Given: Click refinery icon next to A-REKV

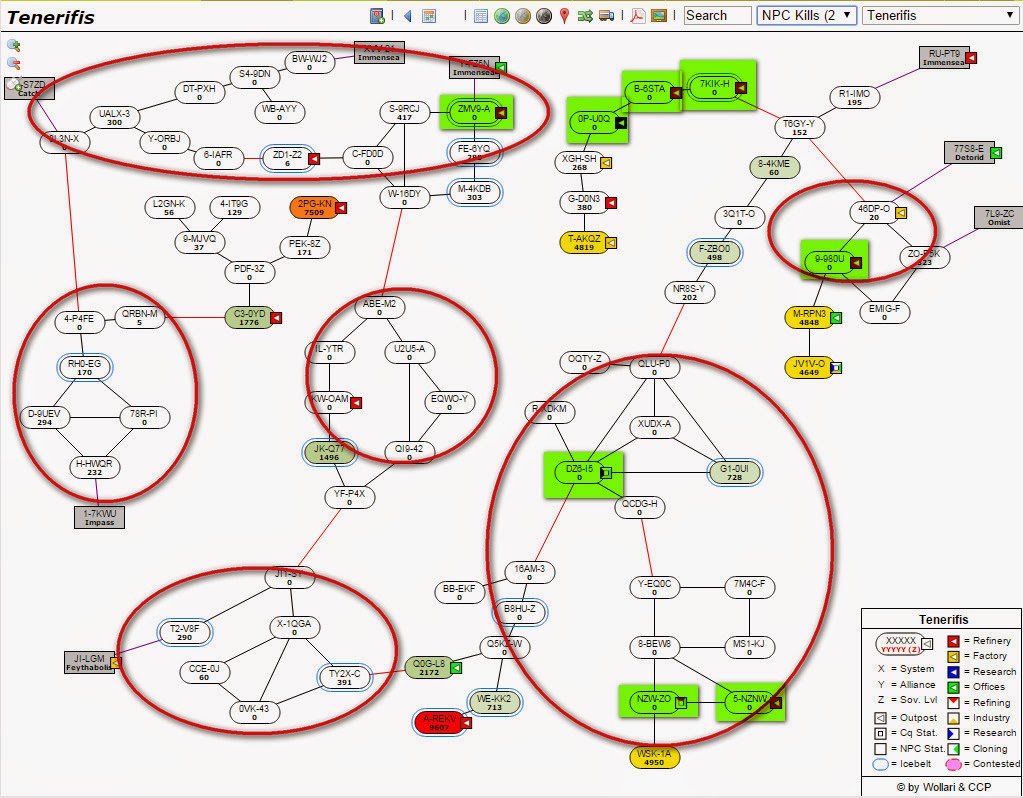Looking at the screenshot, I should [x=466, y=723].
